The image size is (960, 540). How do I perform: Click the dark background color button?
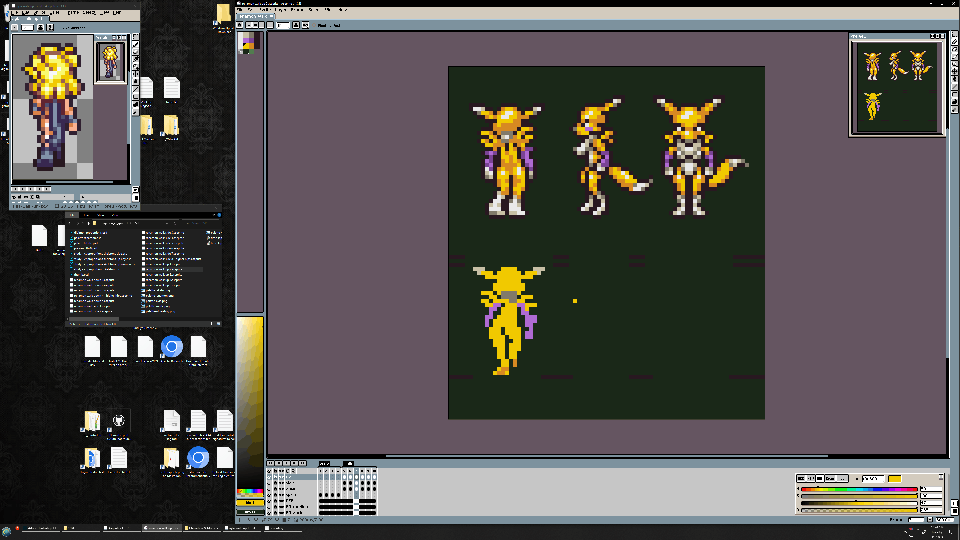(248, 512)
